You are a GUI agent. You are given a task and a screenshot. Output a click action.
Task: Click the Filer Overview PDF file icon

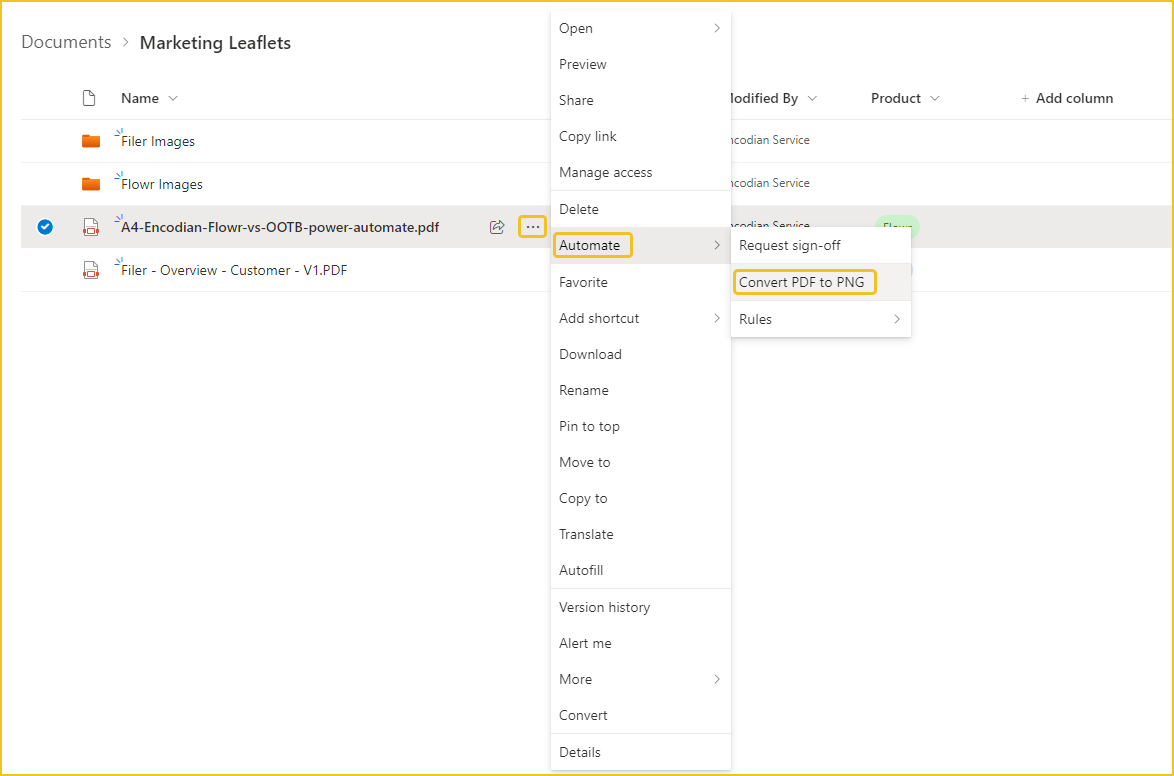tap(91, 270)
